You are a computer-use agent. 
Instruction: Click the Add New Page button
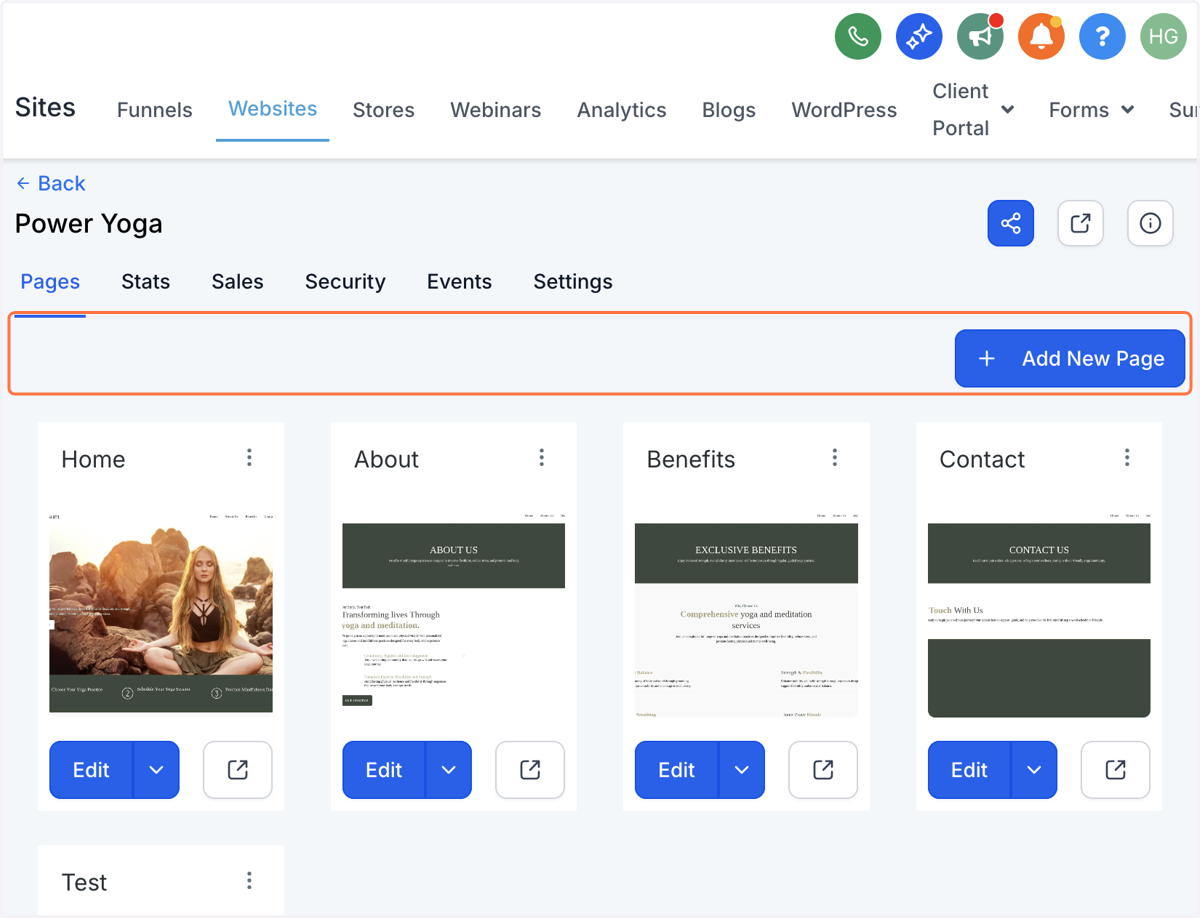pyautogui.click(x=1070, y=359)
